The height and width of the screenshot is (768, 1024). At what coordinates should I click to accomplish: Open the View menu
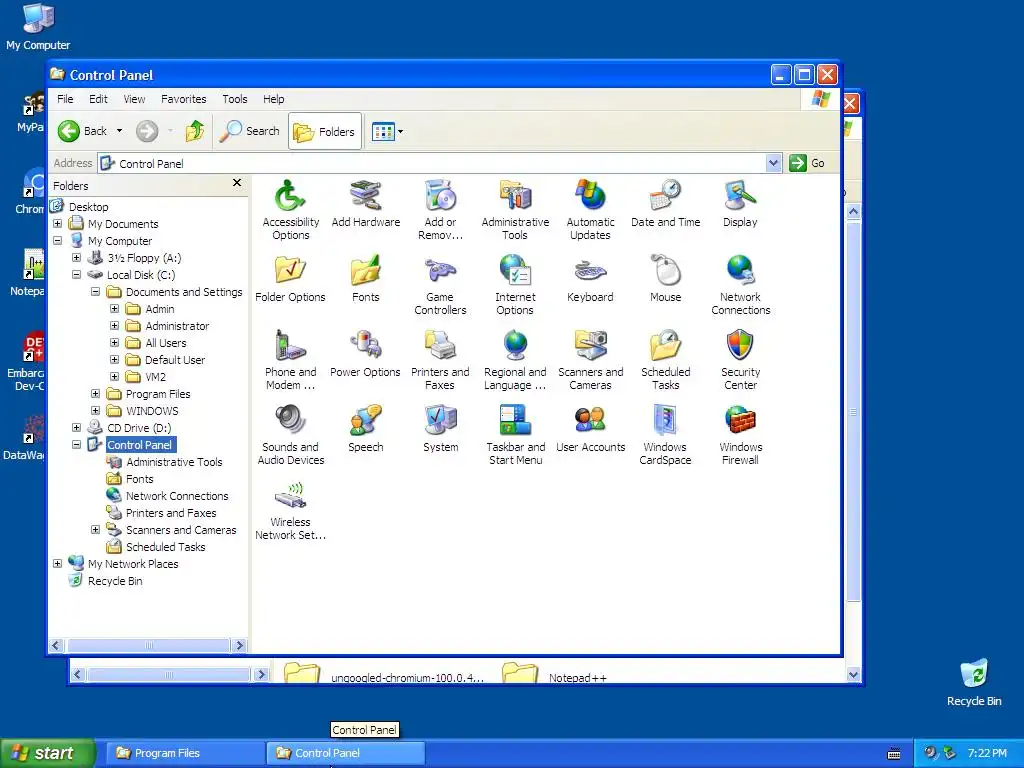point(134,99)
